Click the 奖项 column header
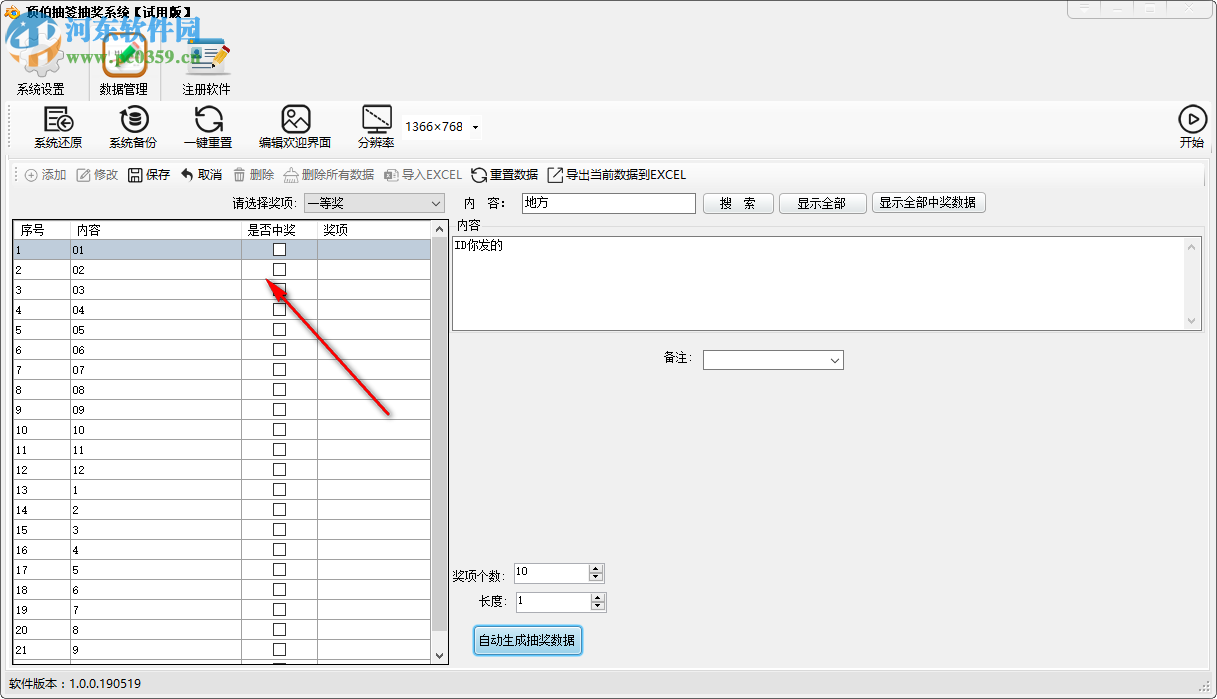1217x699 pixels. point(374,230)
